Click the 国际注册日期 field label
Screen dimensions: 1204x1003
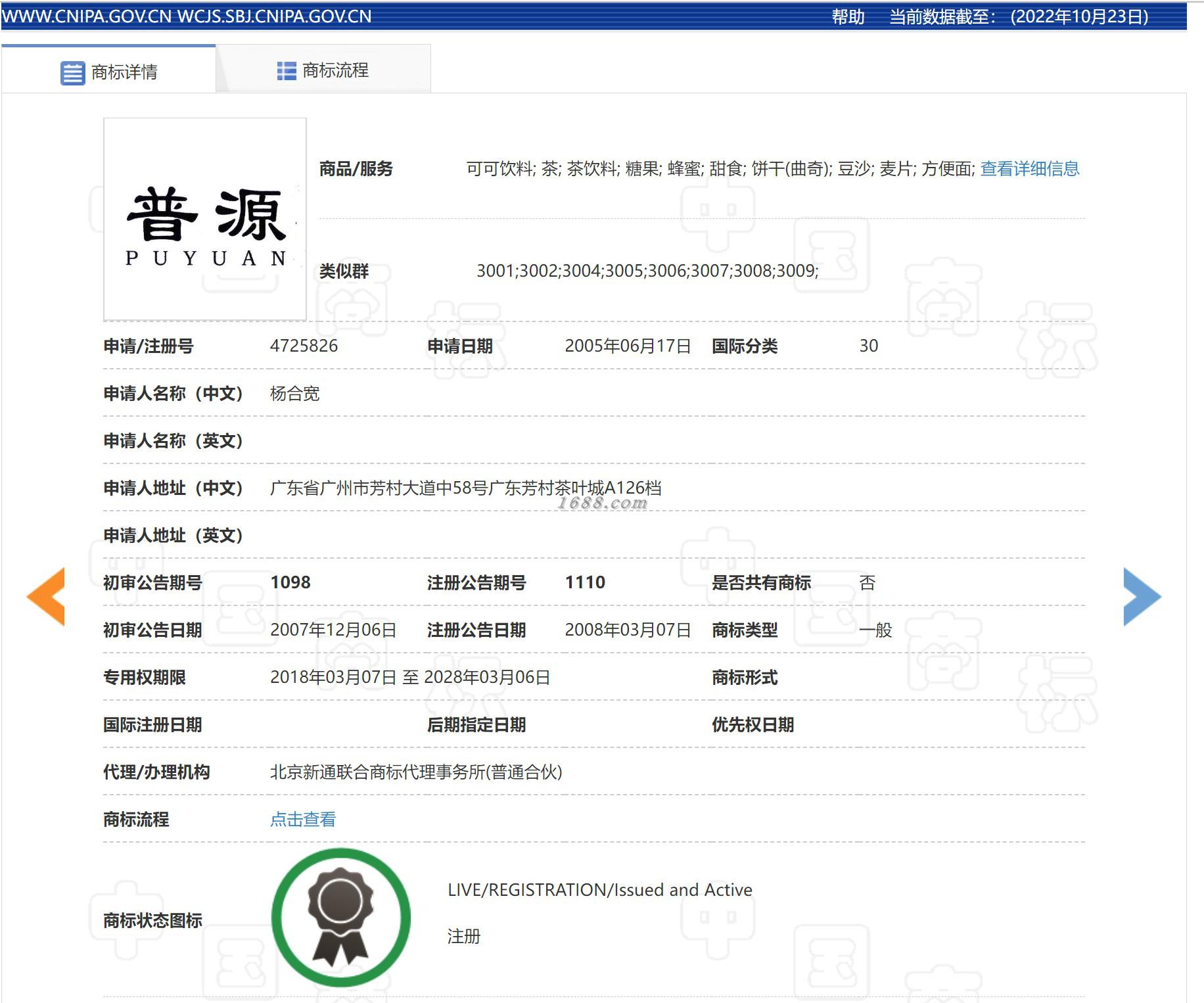(x=152, y=724)
